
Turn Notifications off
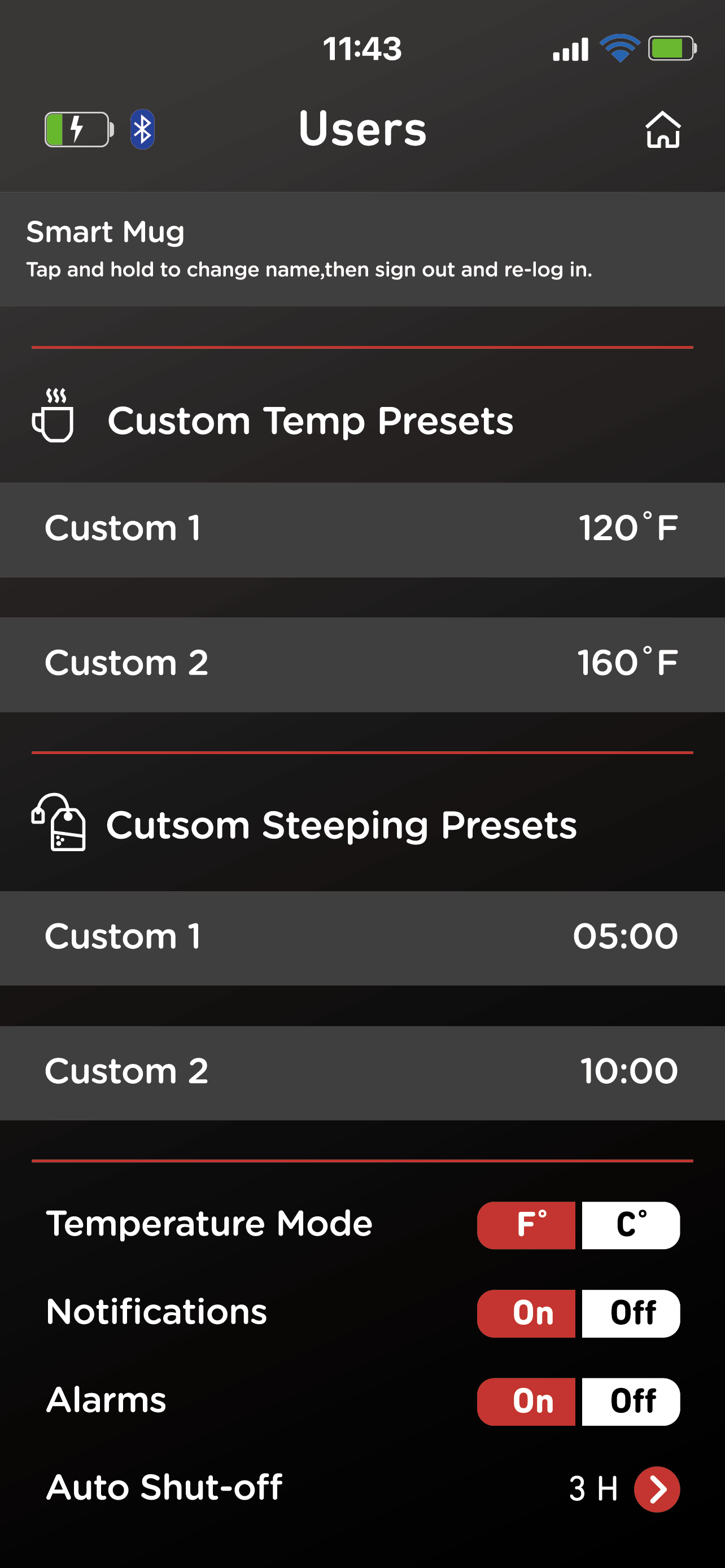pyautogui.click(x=631, y=1313)
